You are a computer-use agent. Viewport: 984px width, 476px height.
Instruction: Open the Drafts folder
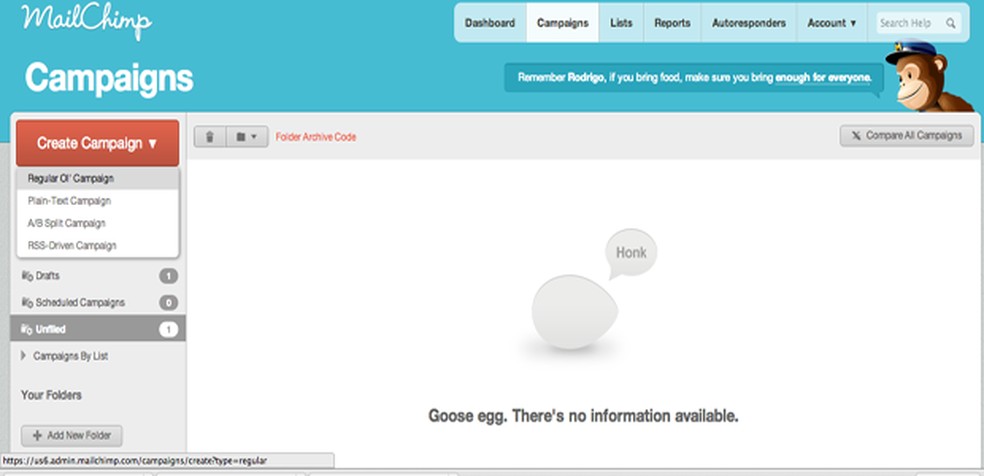[x=97, y=276]
